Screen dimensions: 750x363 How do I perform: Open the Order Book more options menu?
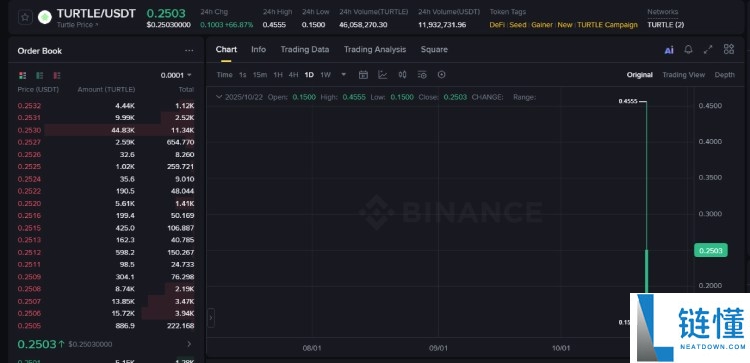pos(189,51)
